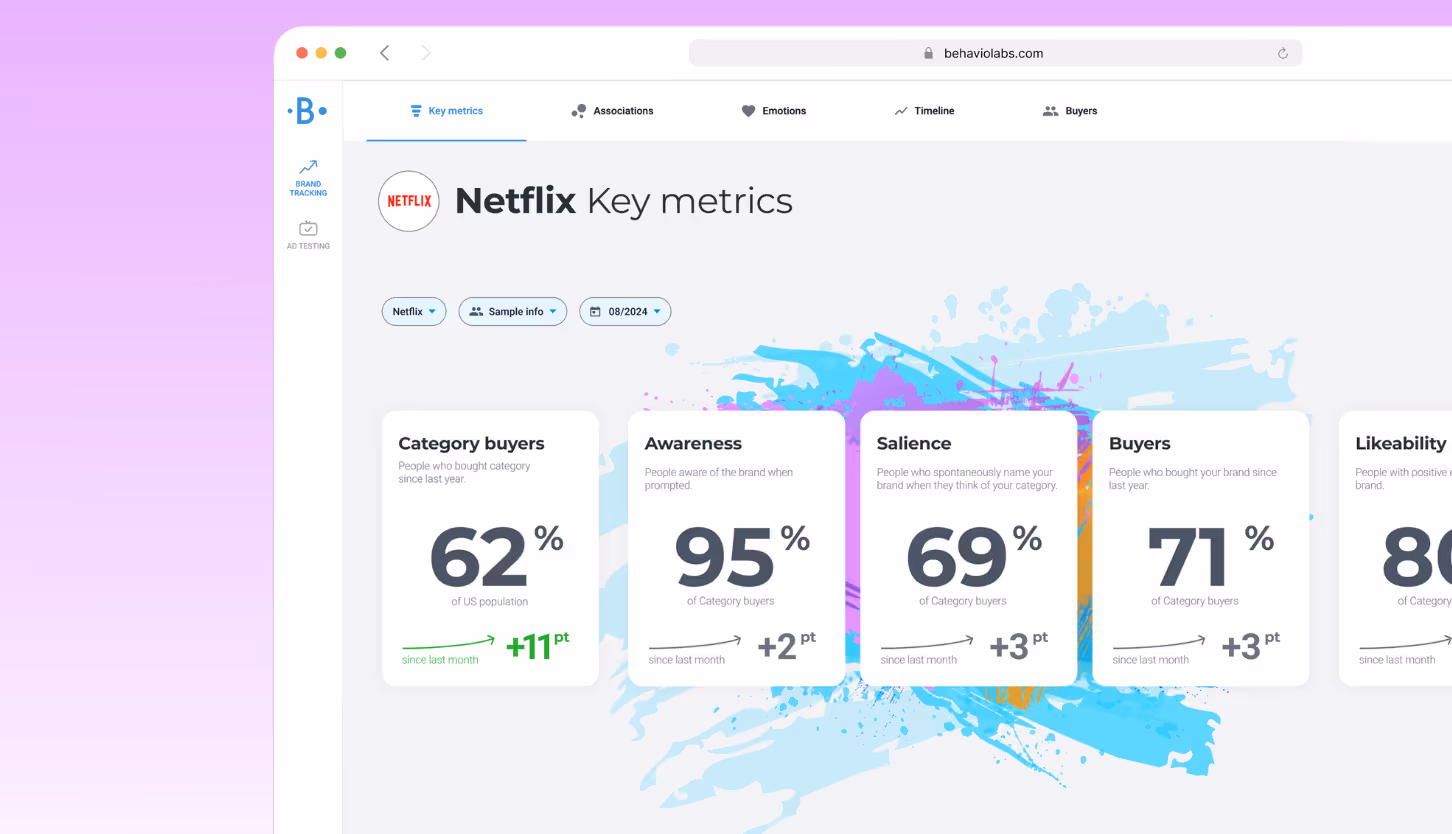The height and width of the screenshot is (834, 1452).
Task: Click the padlock icon in address bar
Action: click(928, 54)
